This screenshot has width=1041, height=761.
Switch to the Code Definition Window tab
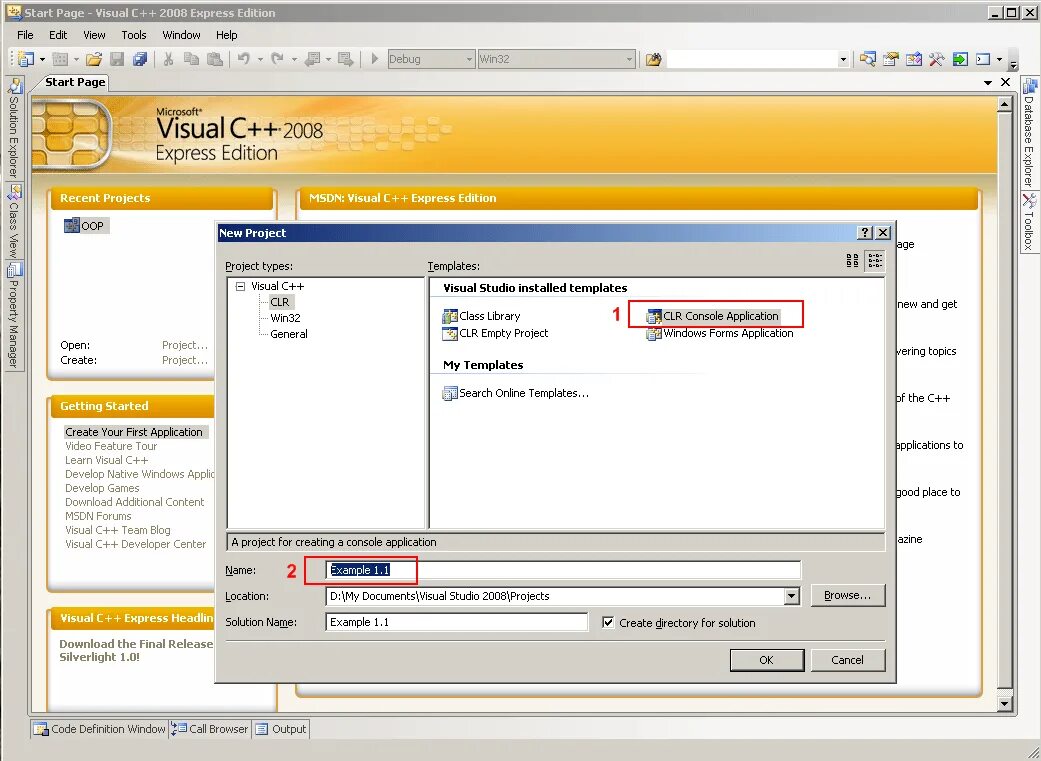tap(100, 729)
